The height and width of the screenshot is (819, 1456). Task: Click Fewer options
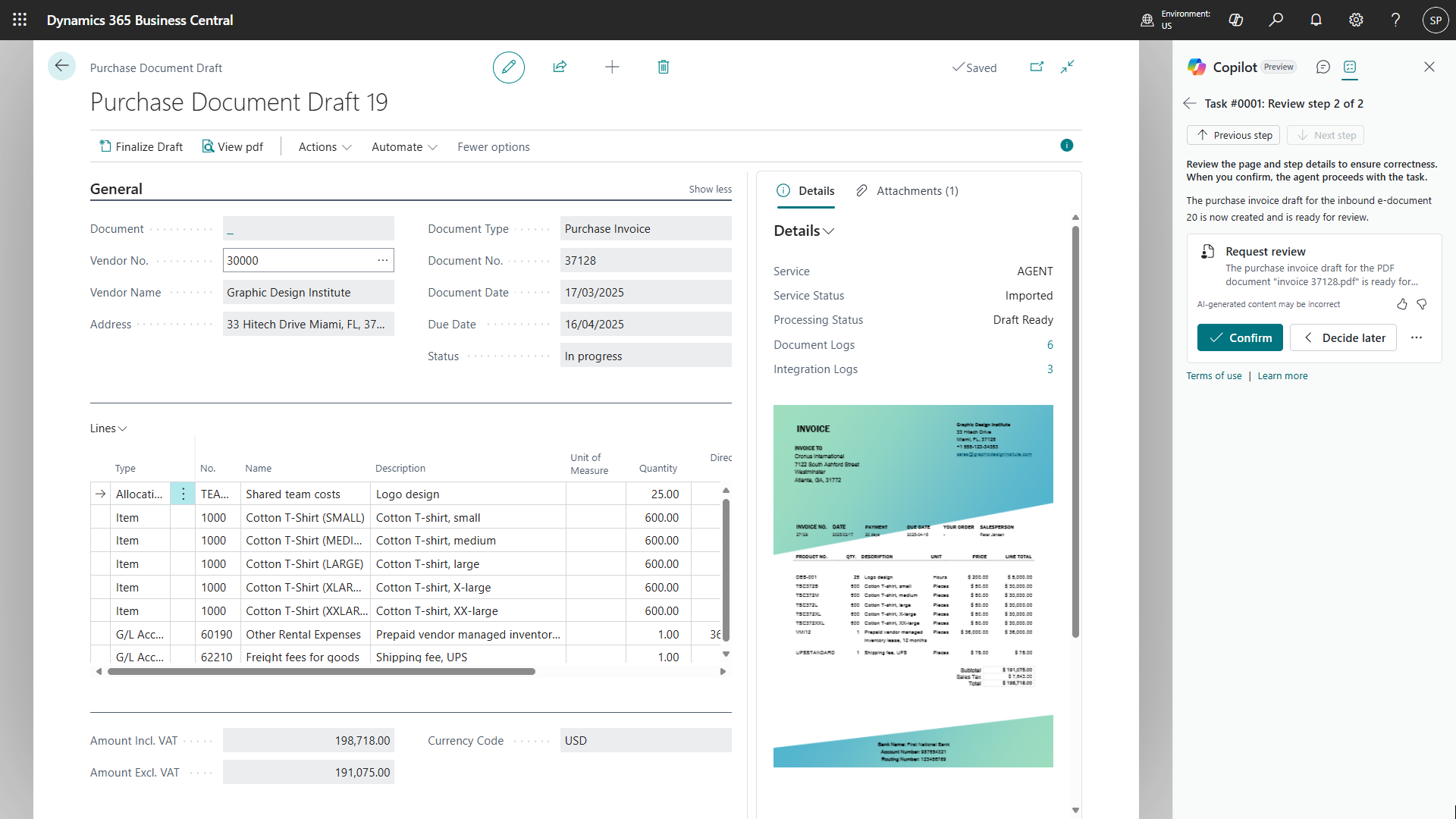coord(494,147)
